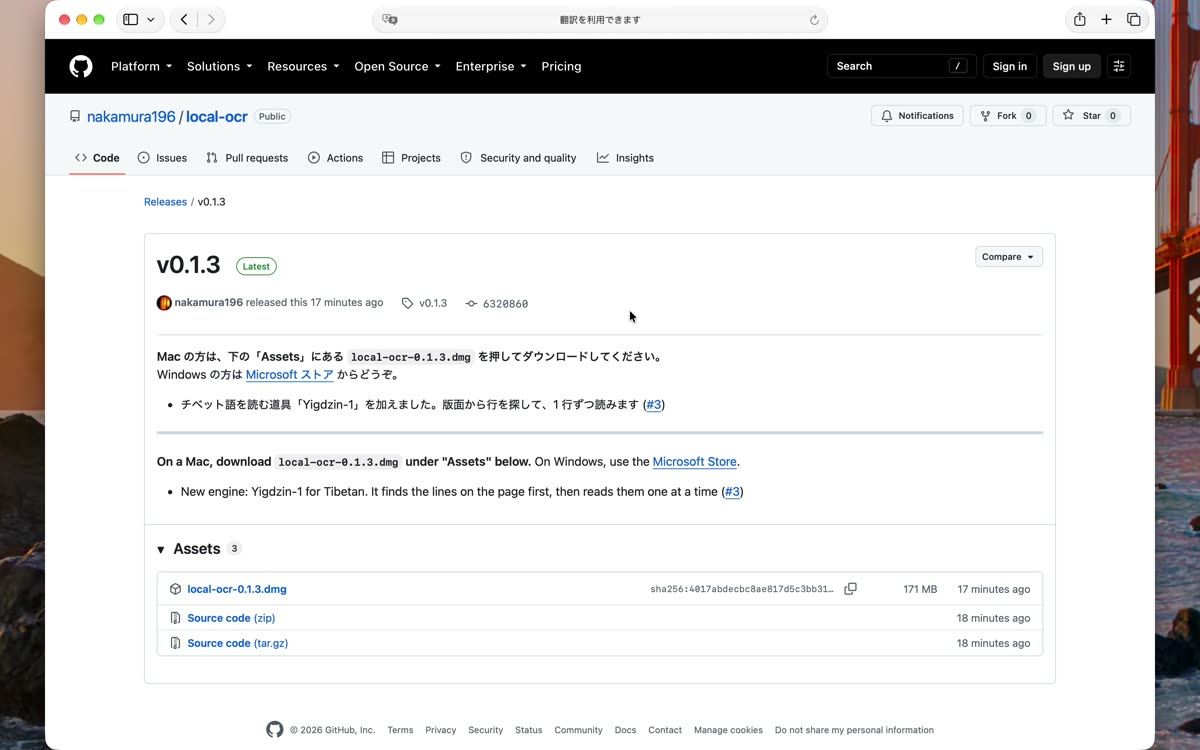Switch to the Insights tab
The image size is (1200, 750).
pos(625,158)
